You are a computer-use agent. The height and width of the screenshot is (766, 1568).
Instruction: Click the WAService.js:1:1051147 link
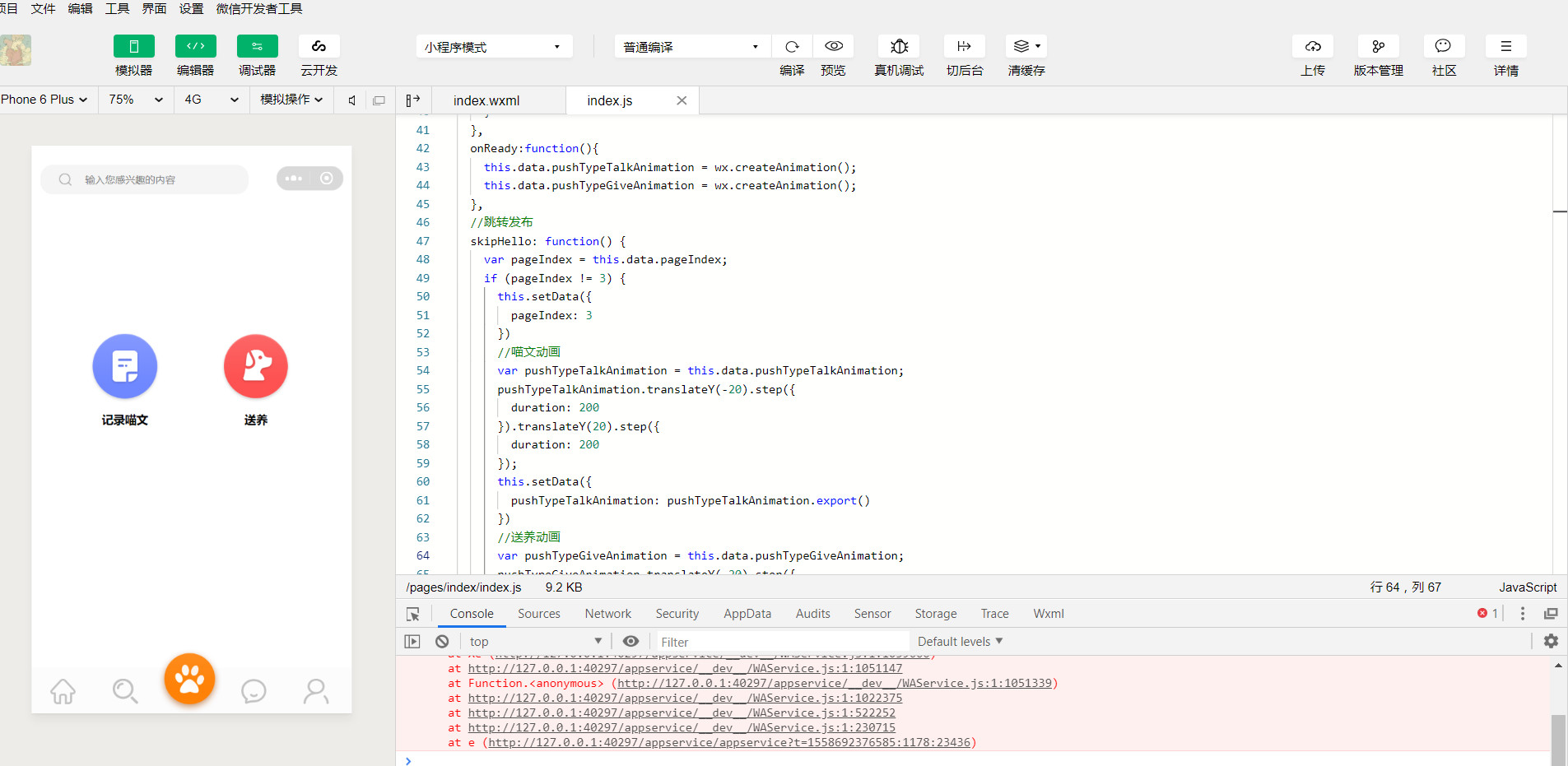point(685,669)
